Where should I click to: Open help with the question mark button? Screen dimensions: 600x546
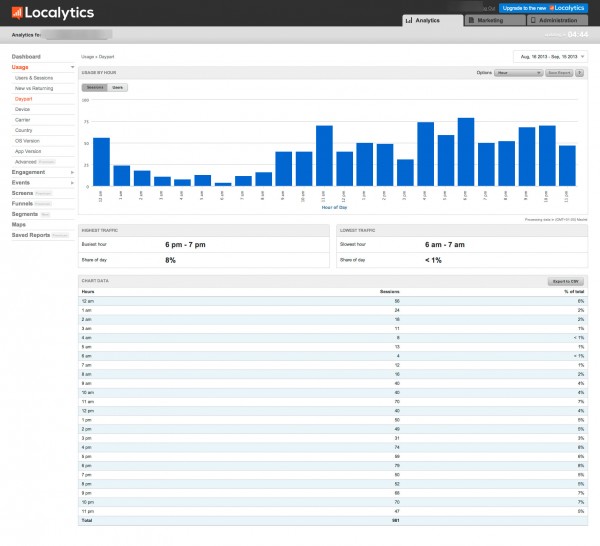[x=580, y=73]
